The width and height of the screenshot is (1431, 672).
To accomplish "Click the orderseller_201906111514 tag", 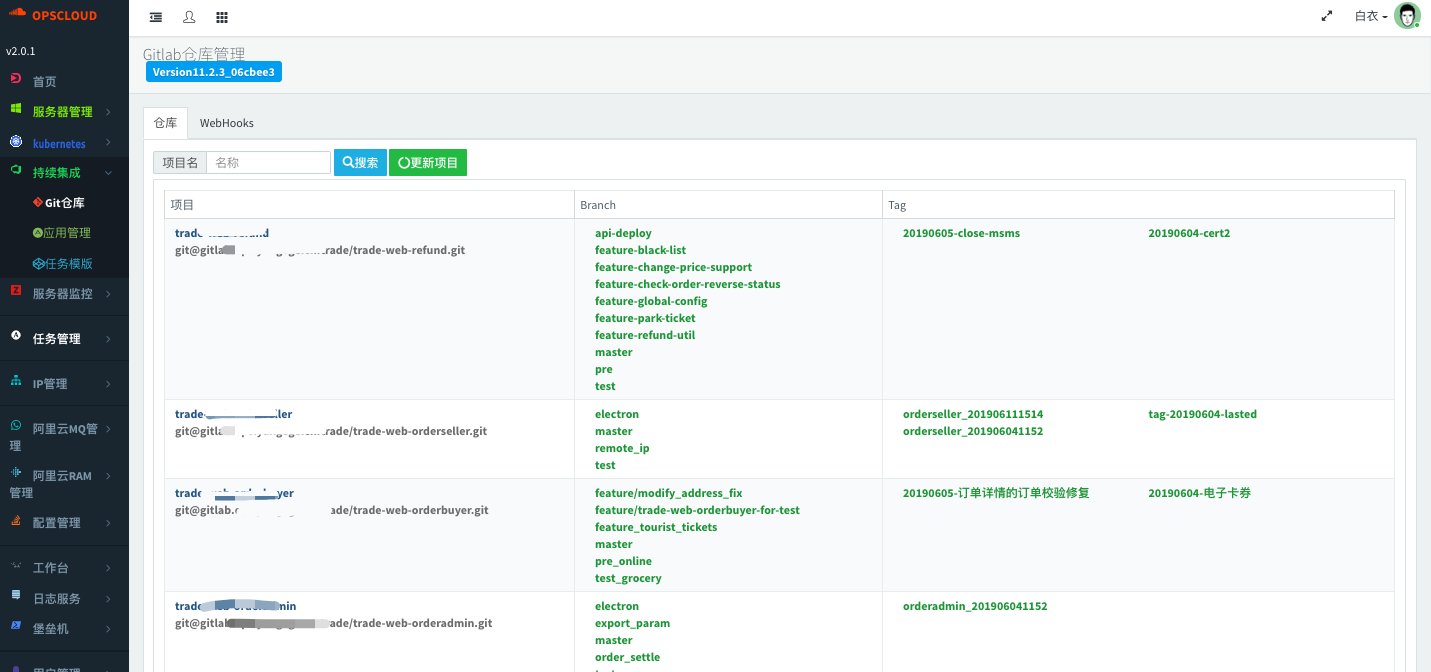I will coord(973,414).
